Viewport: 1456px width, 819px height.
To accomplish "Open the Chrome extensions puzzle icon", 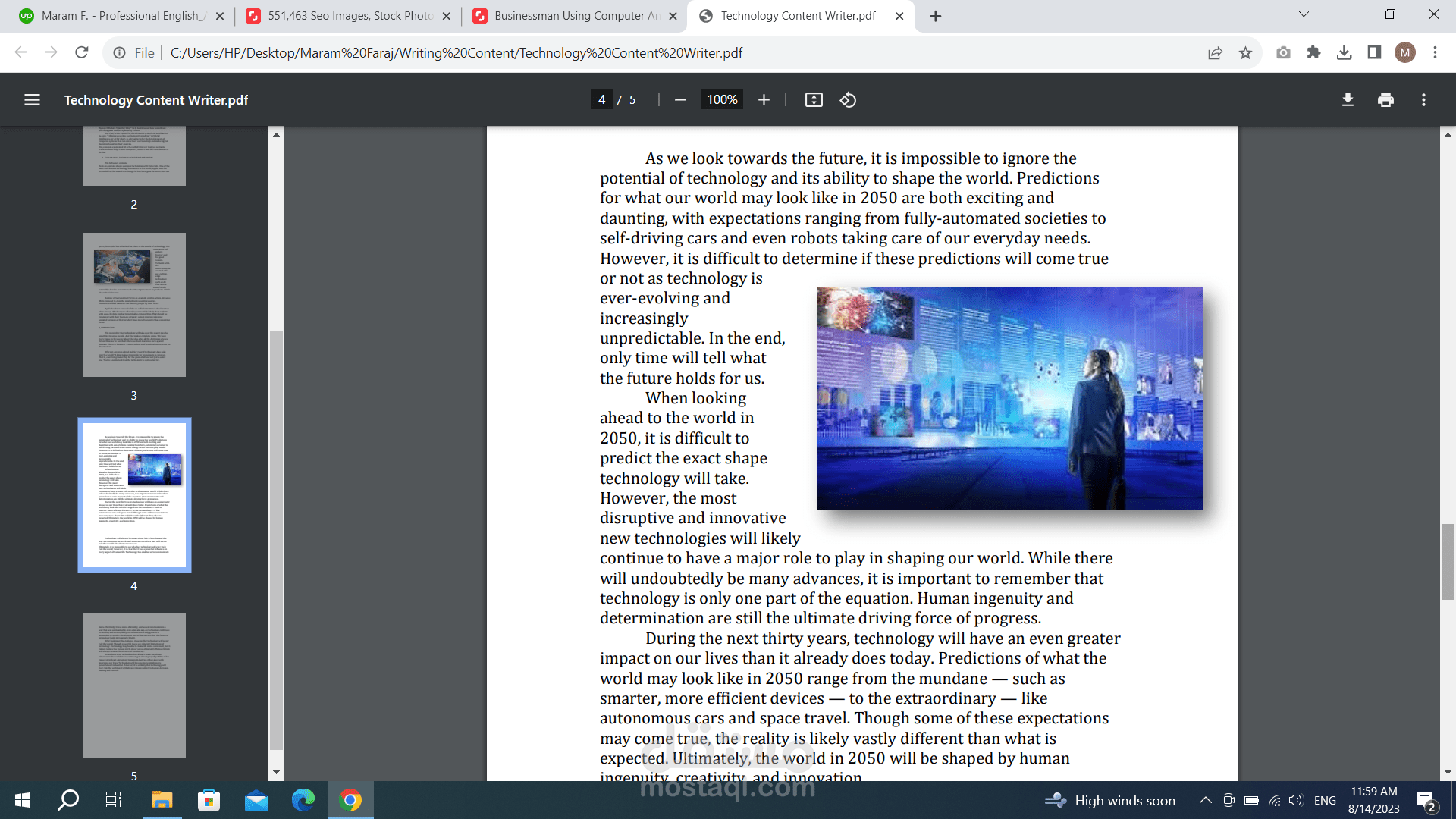I will pos(1313,53).
